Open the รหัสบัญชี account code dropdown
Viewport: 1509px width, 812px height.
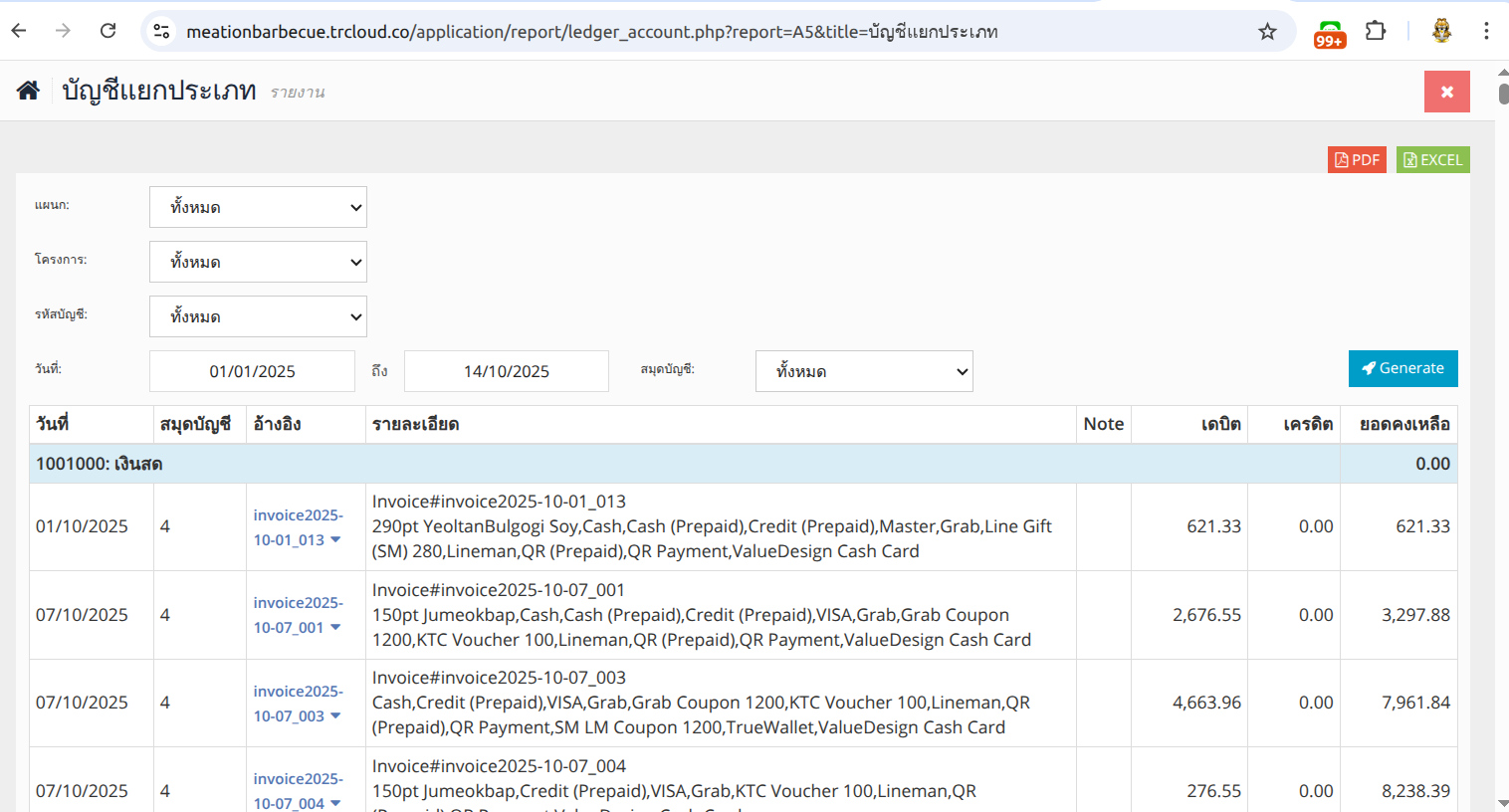(258, 316)
